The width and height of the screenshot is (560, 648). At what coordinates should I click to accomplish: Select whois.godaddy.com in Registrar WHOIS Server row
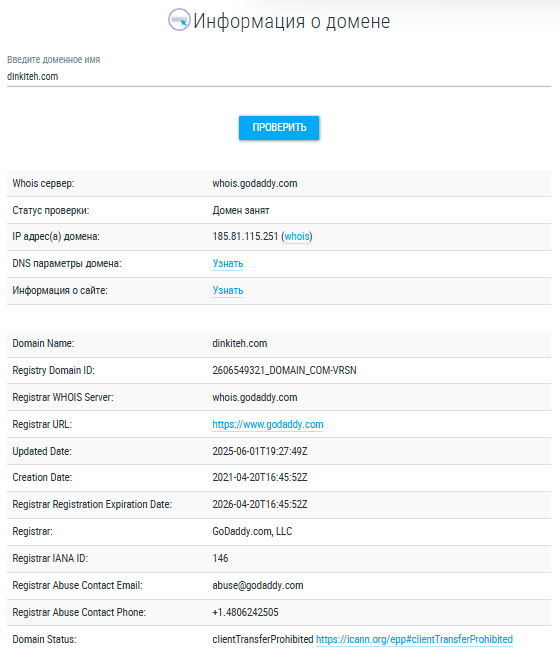point(255,398)
